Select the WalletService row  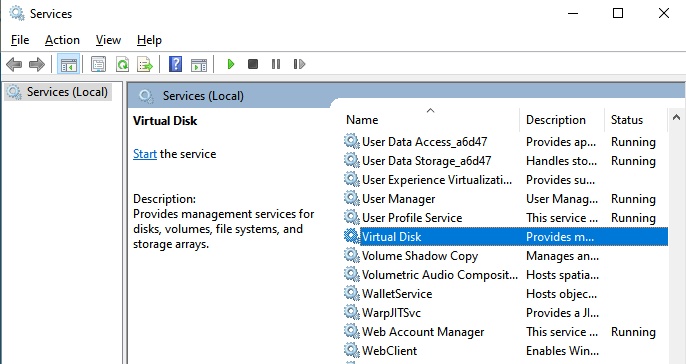[505, 294]
